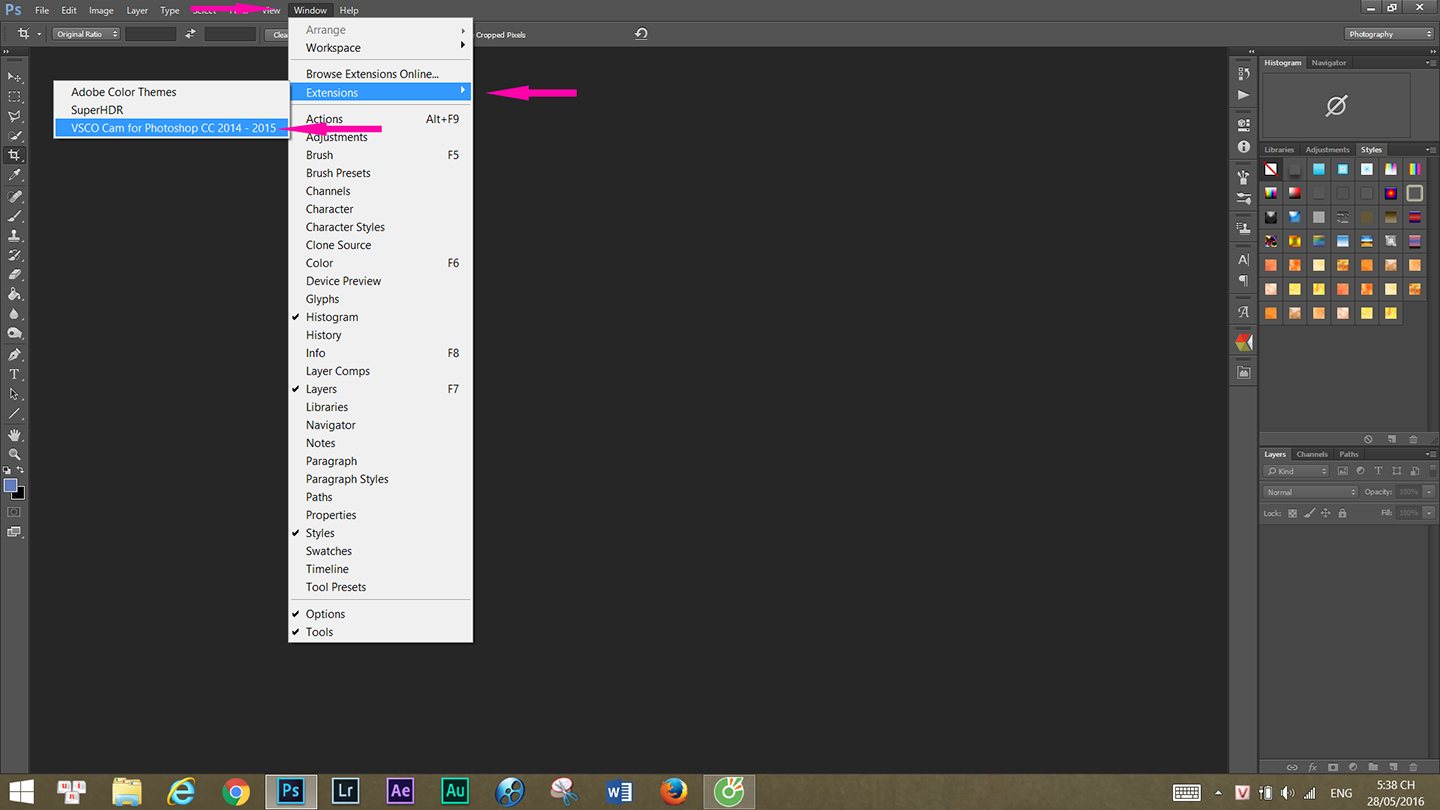Click Browse Extensions Online menu entry
Image resolution: width=1440 pixels, height=810 pixels.
(x=380, y=74)
